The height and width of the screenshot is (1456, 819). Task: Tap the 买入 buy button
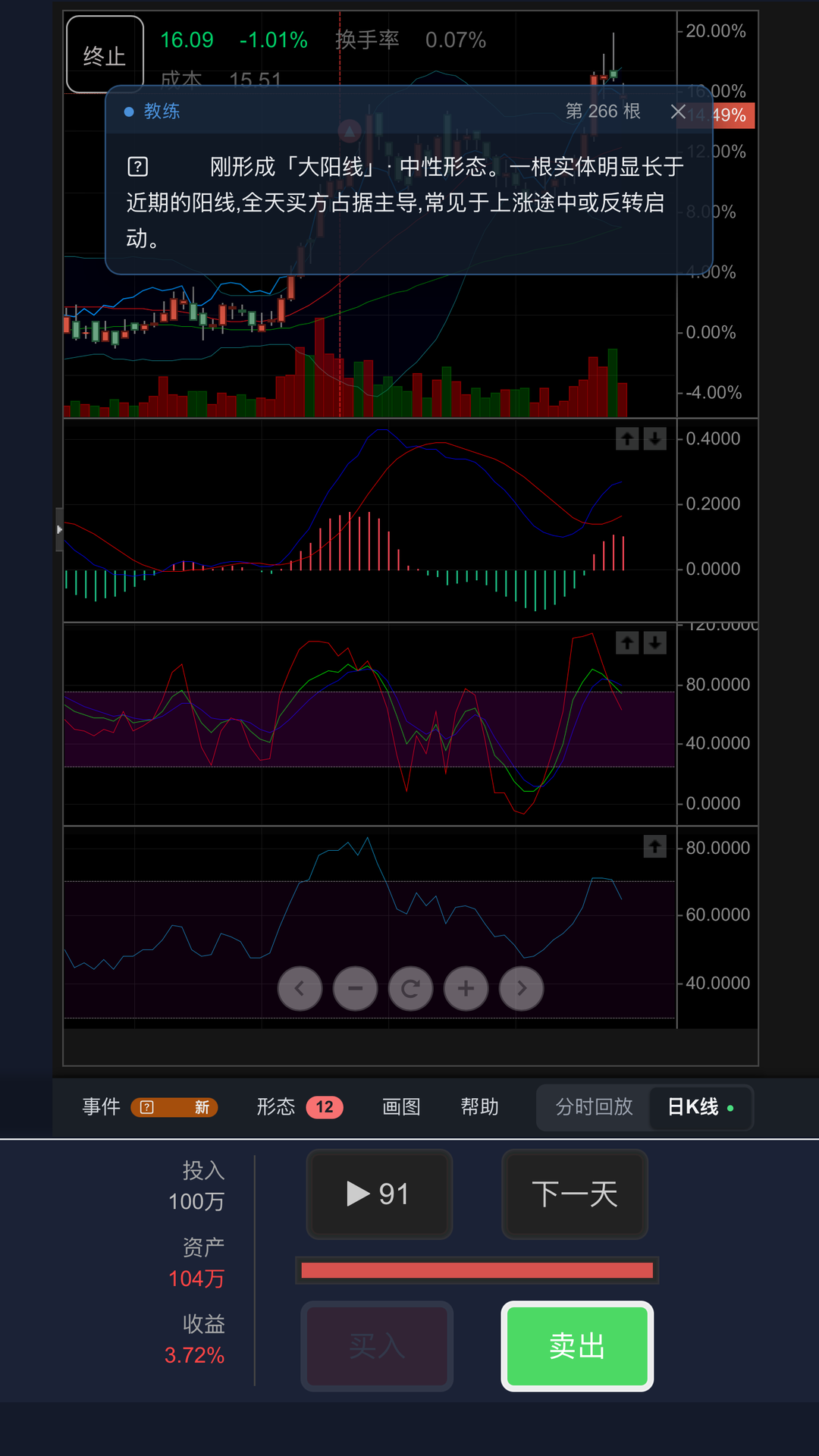point(377,1346)
